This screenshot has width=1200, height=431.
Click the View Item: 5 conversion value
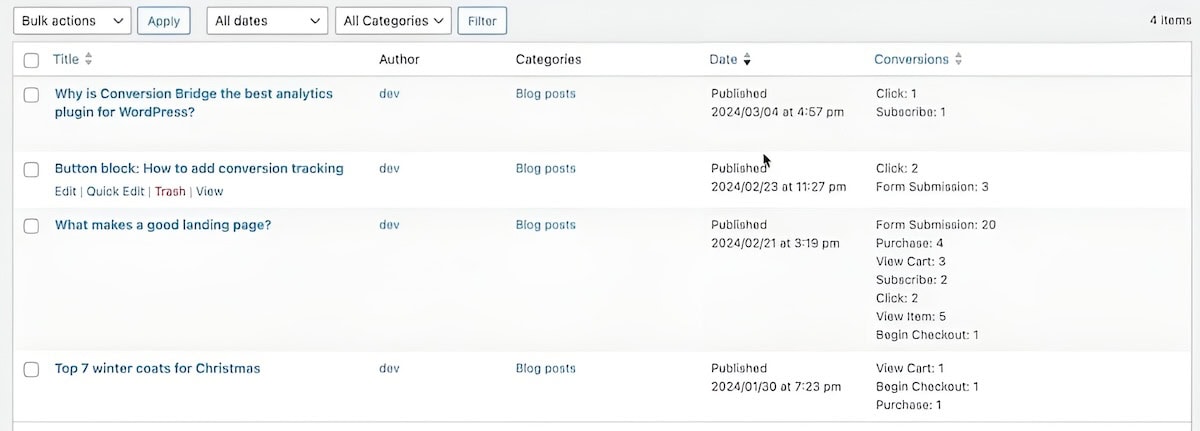(910, 317)
